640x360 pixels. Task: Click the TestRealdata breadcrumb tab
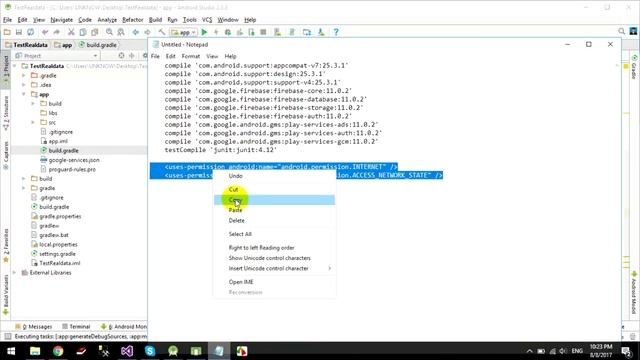pos(27,45)
